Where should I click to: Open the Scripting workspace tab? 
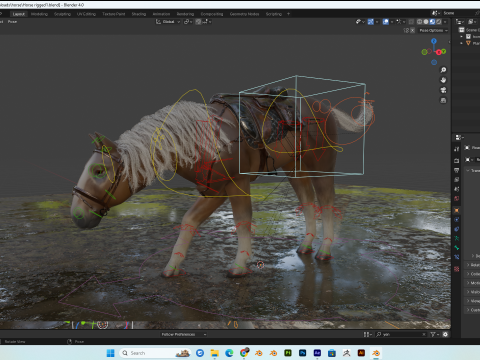coord(274,14)
